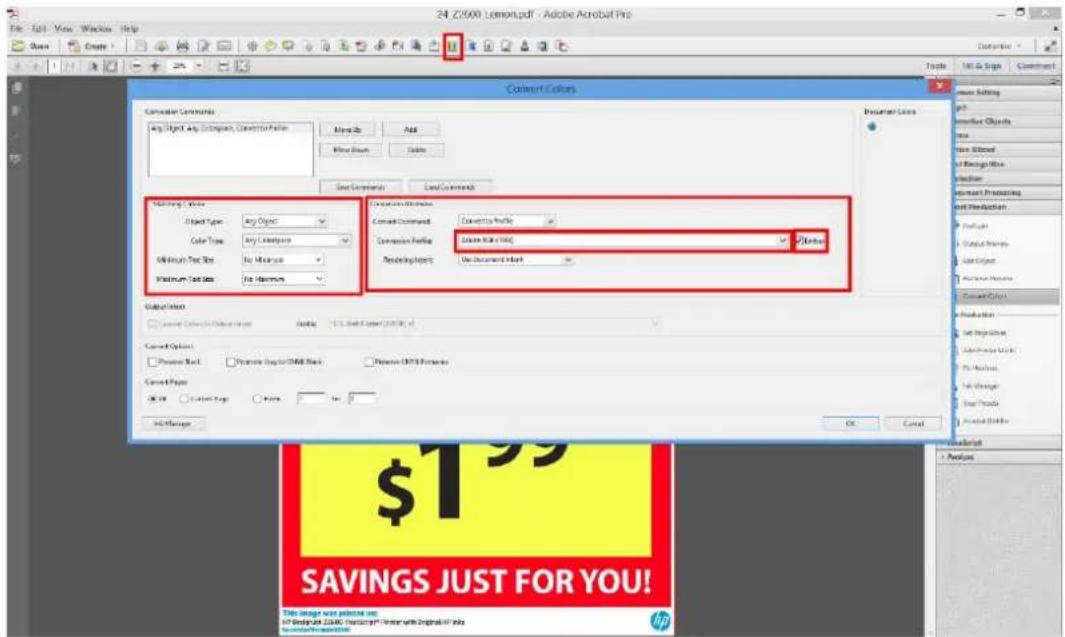
Task: Click the Load Commands button
Action: (x=450, y=187)
